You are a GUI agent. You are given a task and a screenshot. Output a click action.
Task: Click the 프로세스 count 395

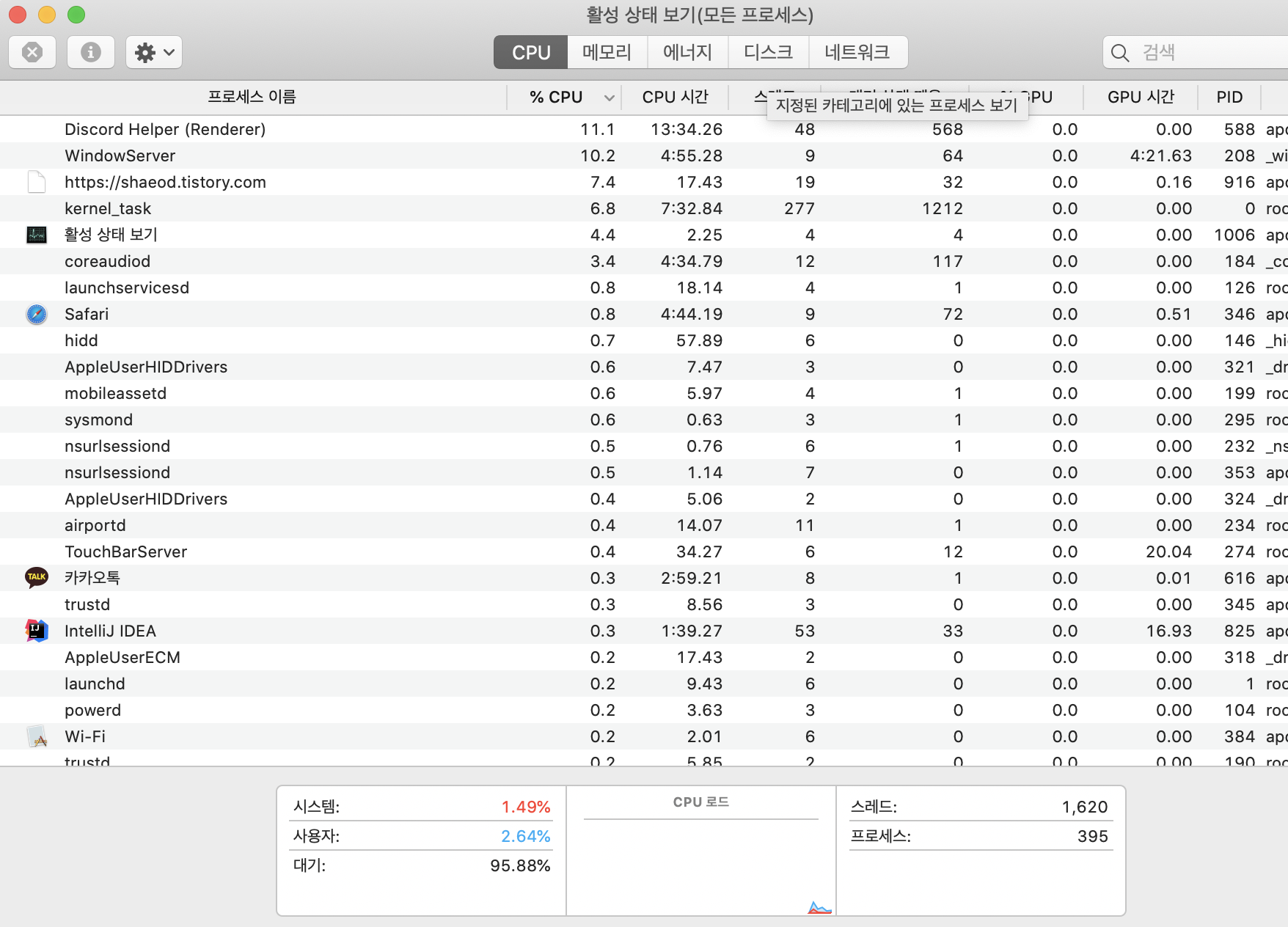[x=1093, y=836]
